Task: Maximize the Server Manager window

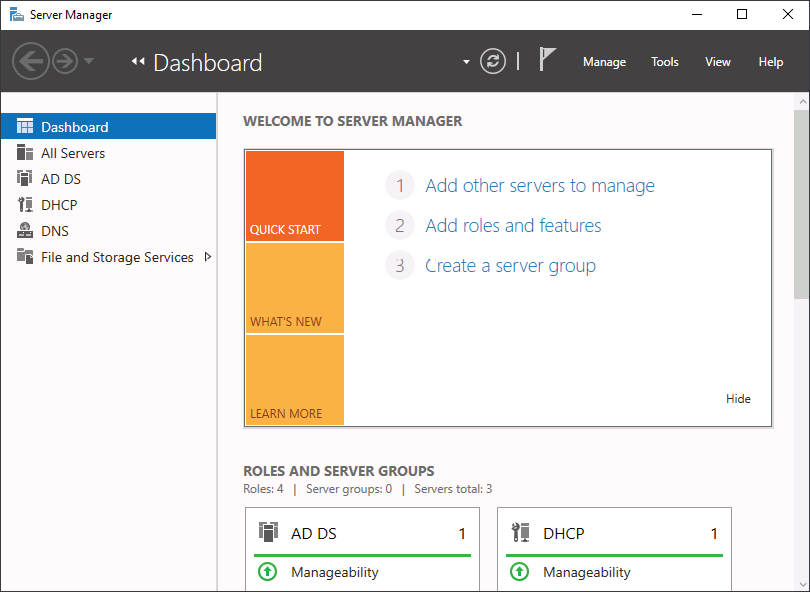Action: 742,14
